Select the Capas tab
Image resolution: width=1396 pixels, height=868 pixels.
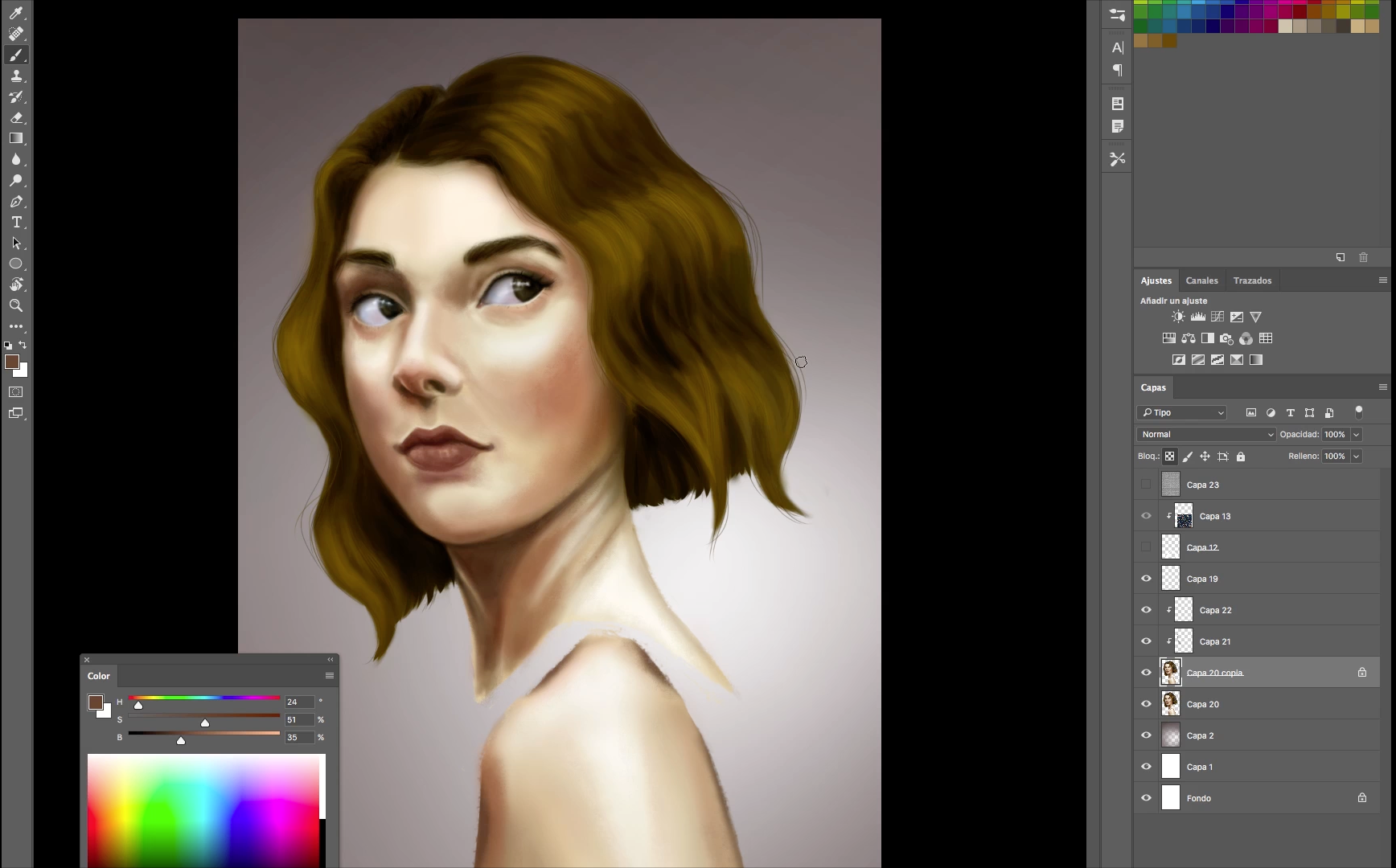(1153, 387)
